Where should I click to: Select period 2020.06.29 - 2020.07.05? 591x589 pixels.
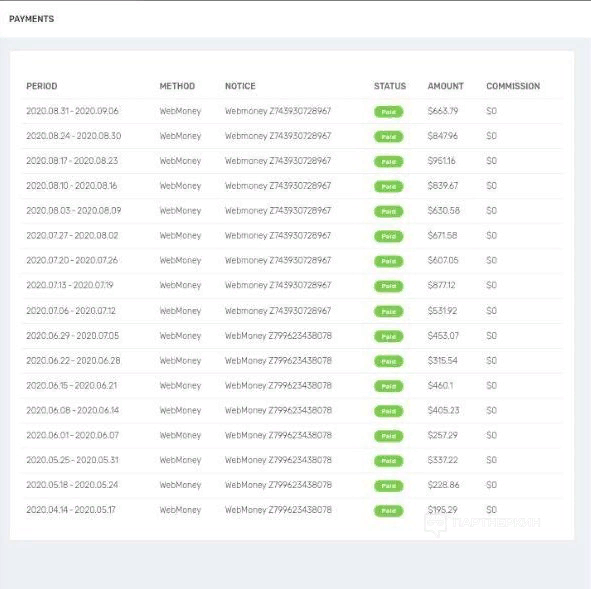pos(72,335)
